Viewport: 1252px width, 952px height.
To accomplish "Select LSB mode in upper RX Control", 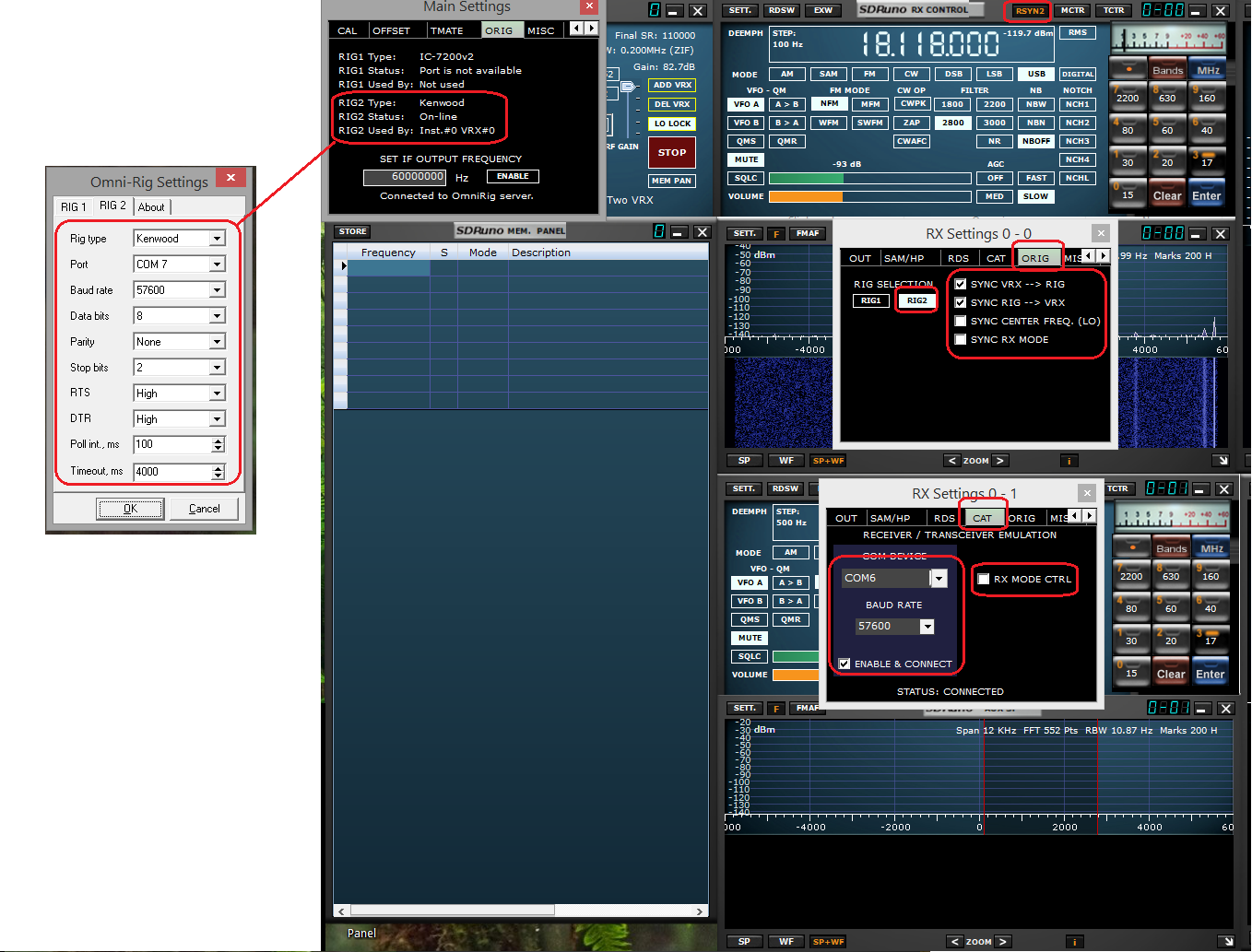I will click(994, 74).
